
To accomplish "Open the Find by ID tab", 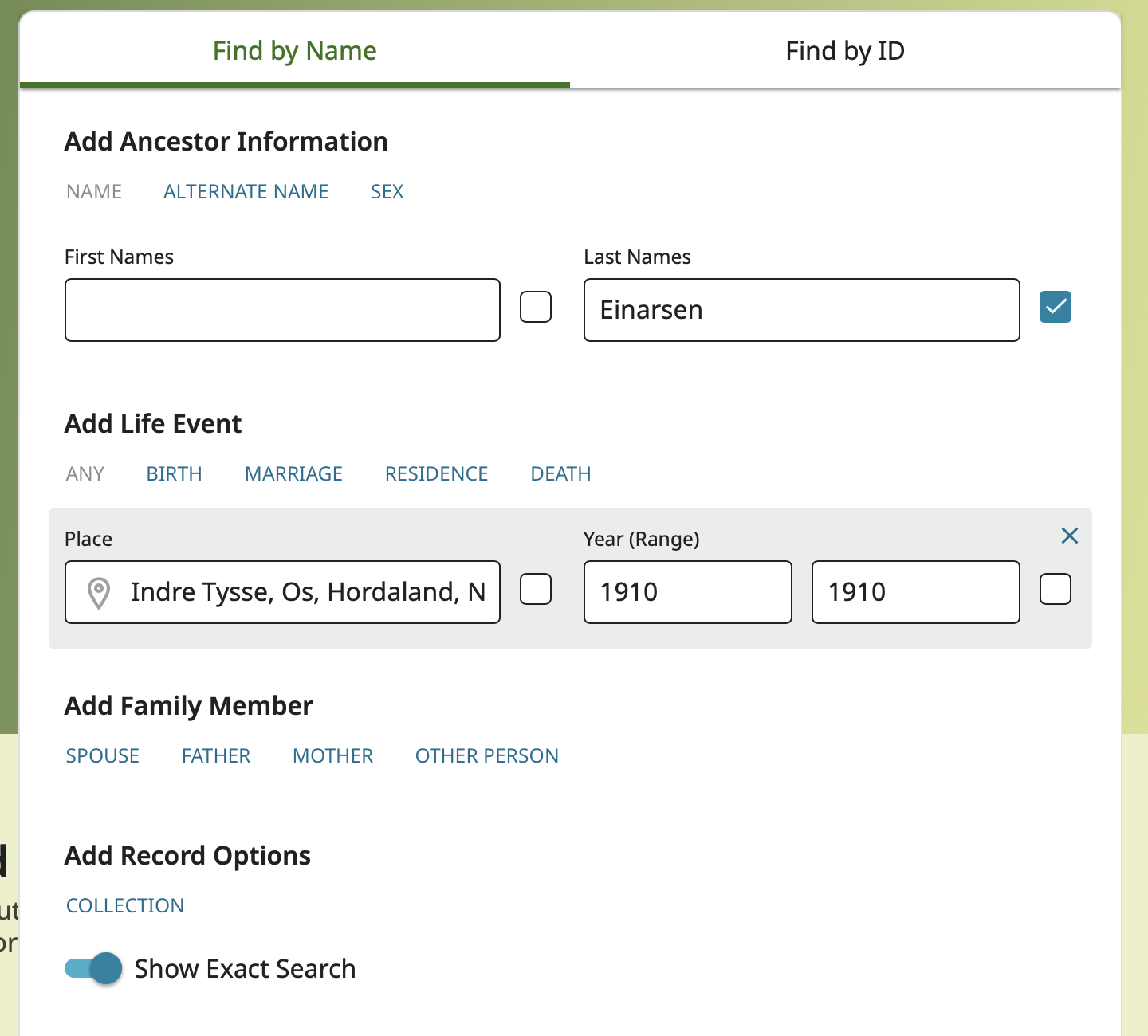I will click(x=845, y=51).
